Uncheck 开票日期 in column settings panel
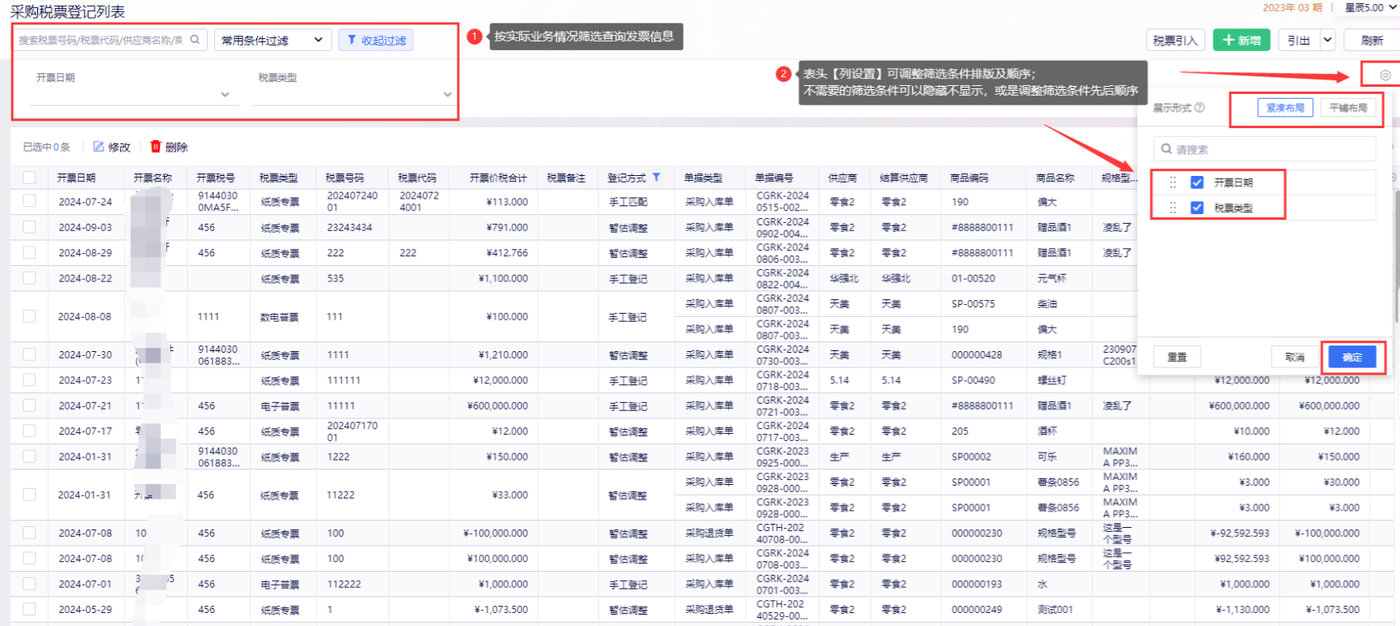 [x=1197, y=183]
